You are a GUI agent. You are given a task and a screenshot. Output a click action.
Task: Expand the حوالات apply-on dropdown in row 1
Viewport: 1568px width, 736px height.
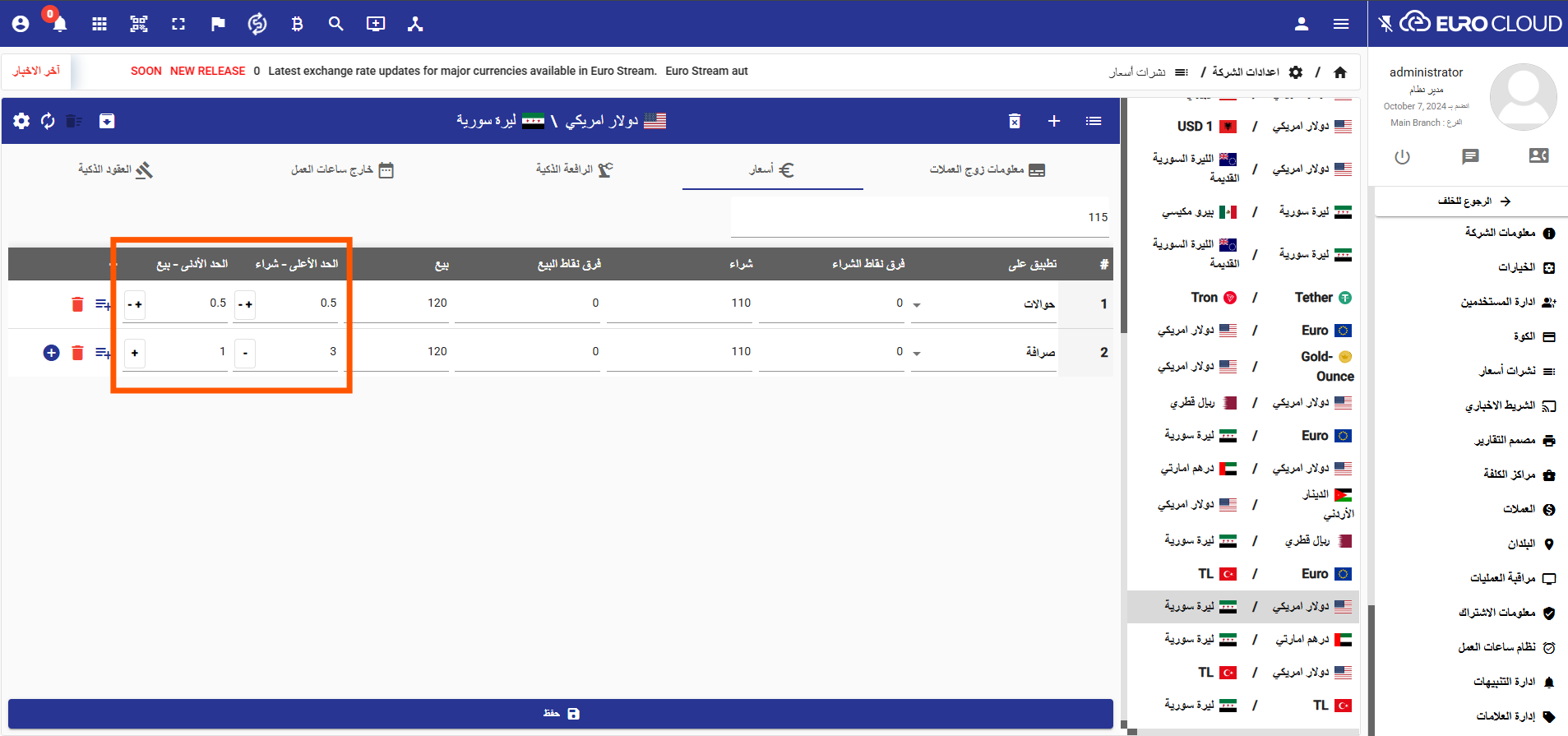point(917,305)
